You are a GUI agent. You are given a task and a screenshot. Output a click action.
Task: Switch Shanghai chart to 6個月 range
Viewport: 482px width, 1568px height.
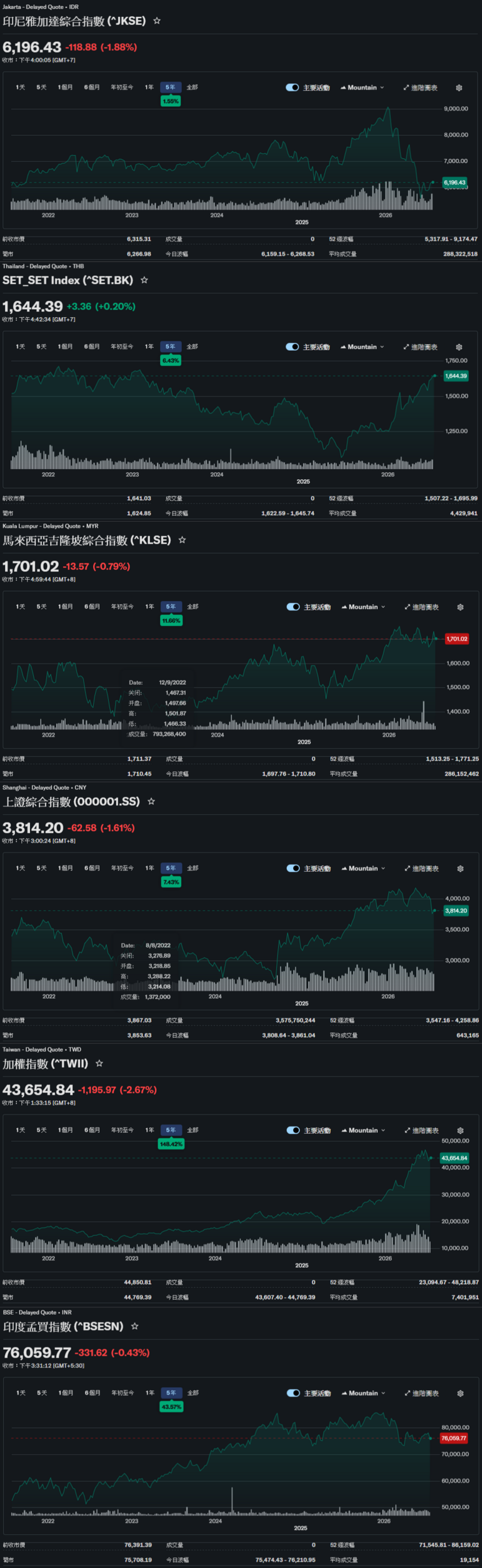pos(93,868)
